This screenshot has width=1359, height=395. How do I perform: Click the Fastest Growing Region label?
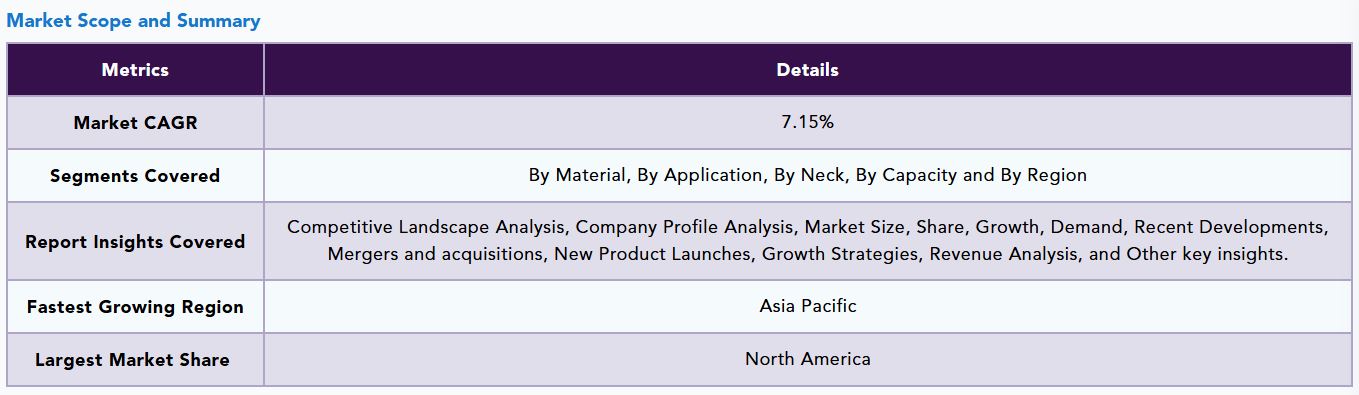[135, 307]
